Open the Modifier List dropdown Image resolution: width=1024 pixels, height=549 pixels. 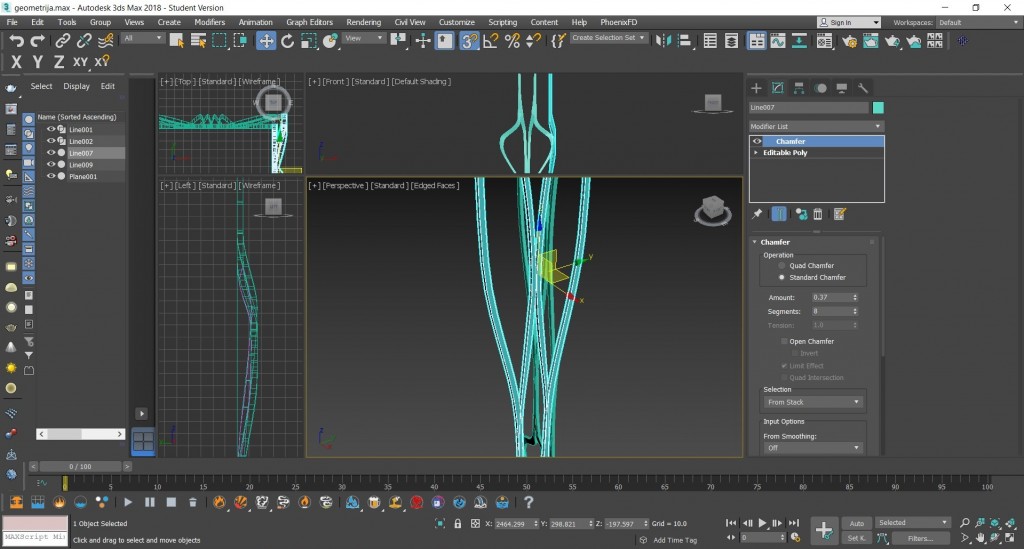coord(816,126)
